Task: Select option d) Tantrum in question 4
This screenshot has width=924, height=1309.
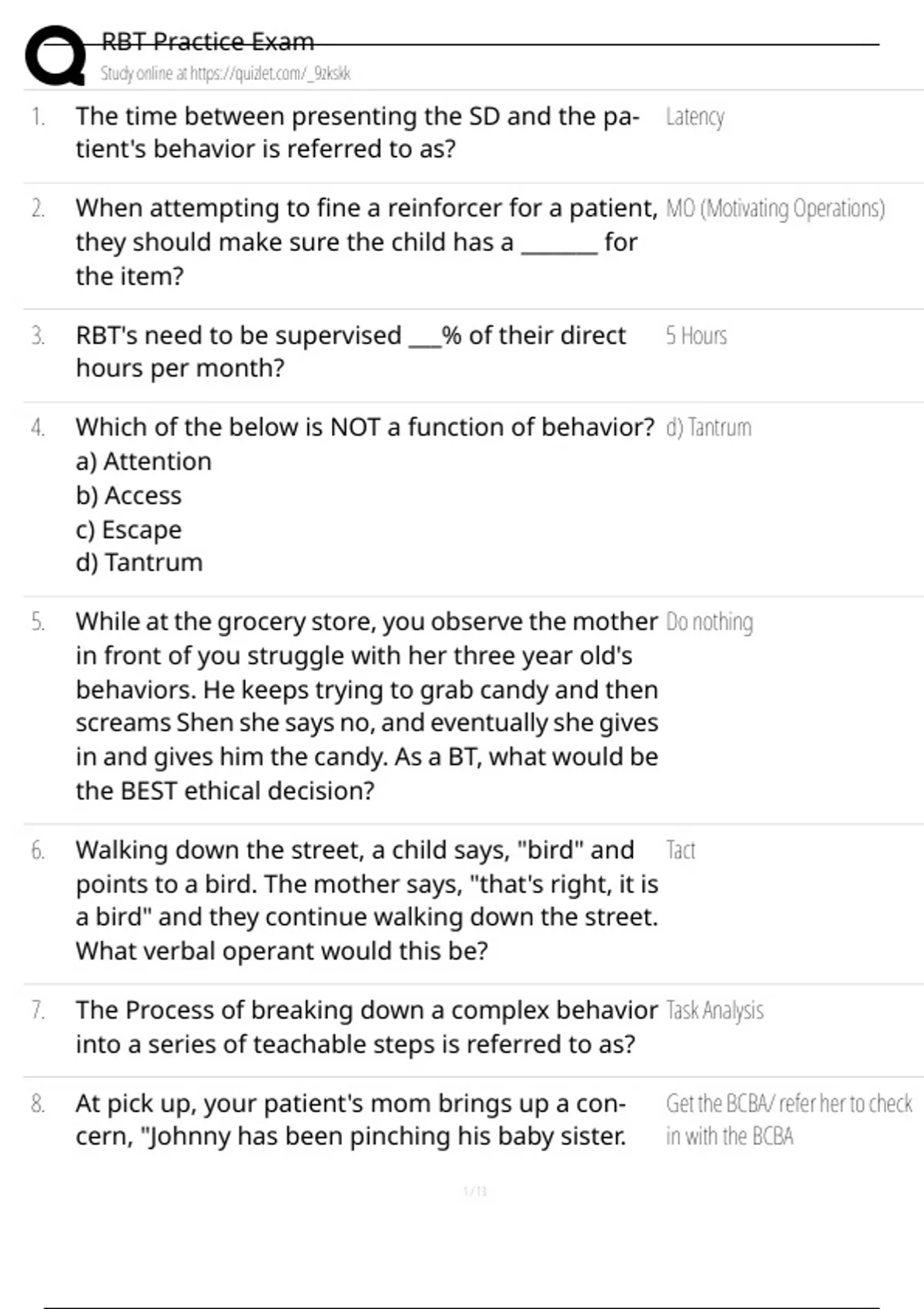Action: click(139, 563)
